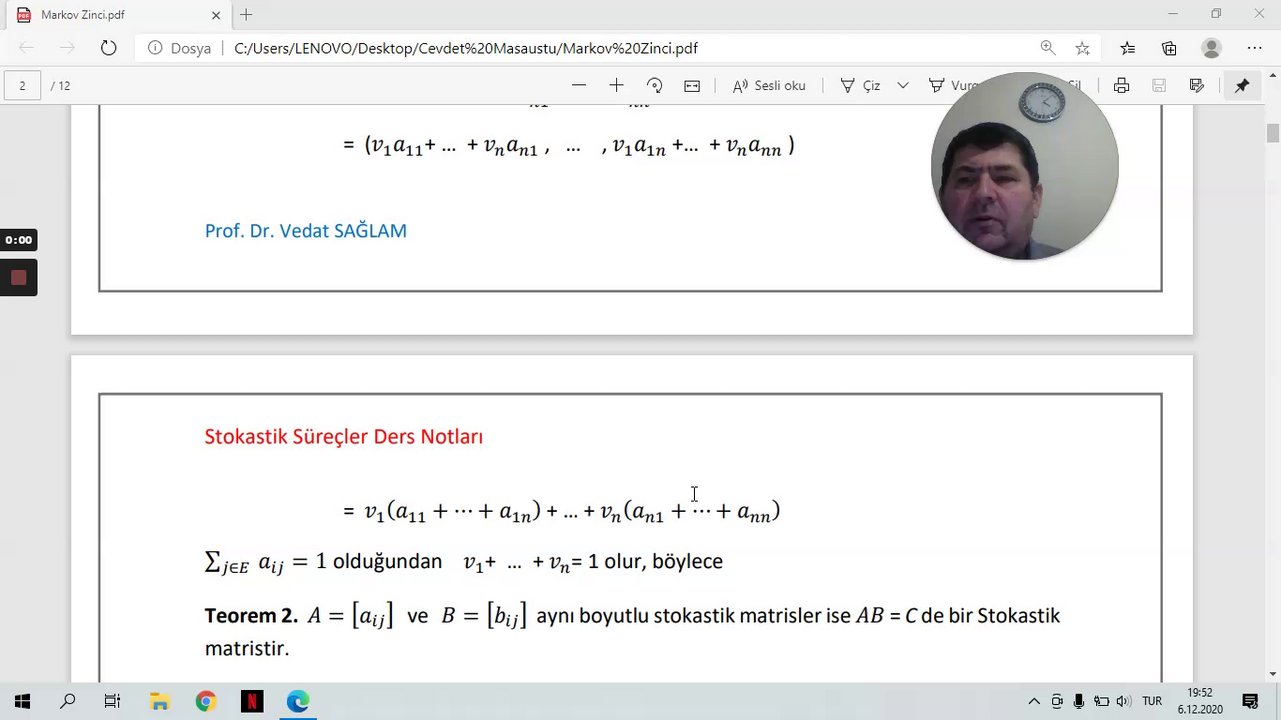Viewport: 1281px width, 720px height.
Task: Click the Microsoft Edge taskbar icon
Action: [x=298, y=701]
